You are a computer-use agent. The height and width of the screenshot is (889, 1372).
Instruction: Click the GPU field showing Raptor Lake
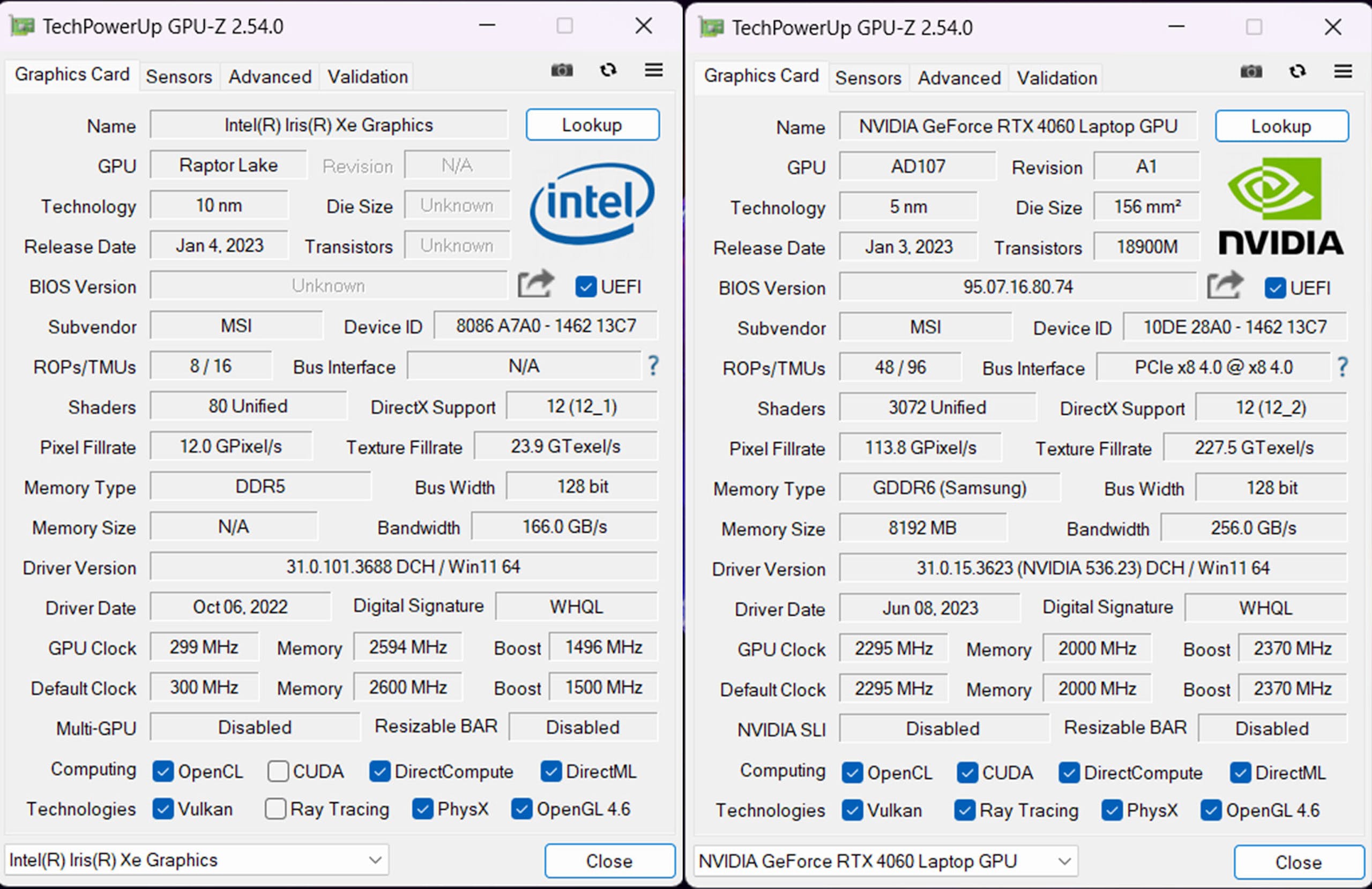pyautogui.click(x=228, y=165)
